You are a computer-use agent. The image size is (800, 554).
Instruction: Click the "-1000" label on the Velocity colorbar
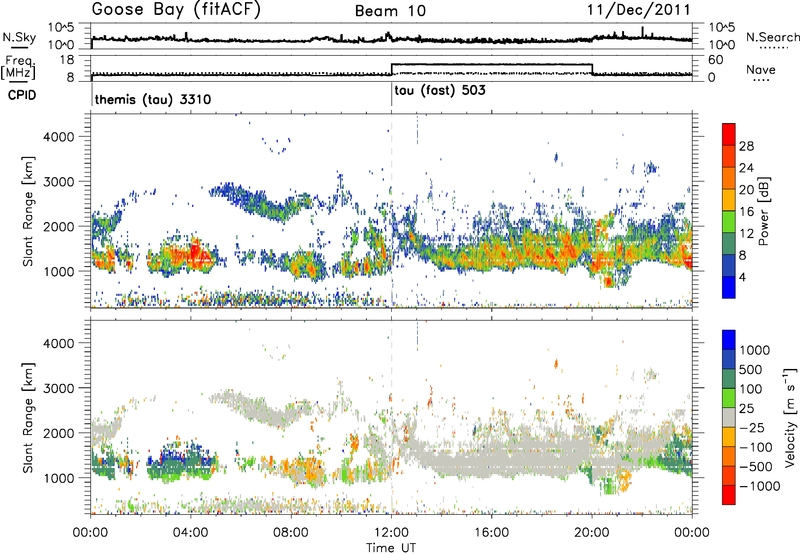point(759,486)
